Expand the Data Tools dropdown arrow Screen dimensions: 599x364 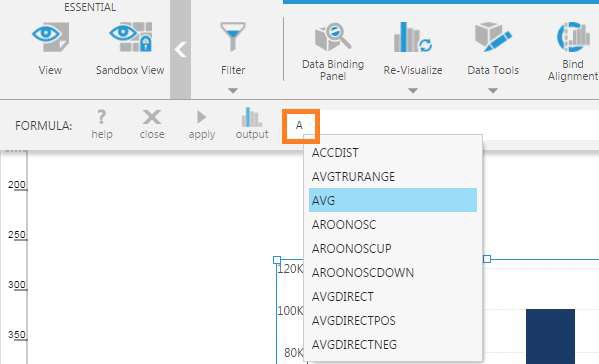tap(493, 91)
